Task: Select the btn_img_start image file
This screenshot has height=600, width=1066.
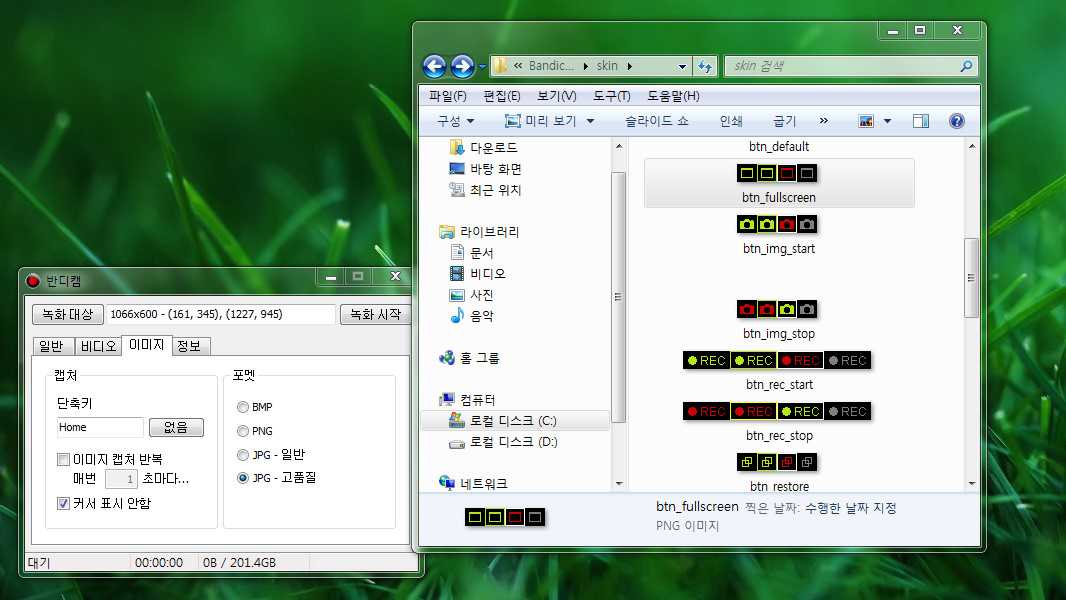Action: click(x=779, y=234)
